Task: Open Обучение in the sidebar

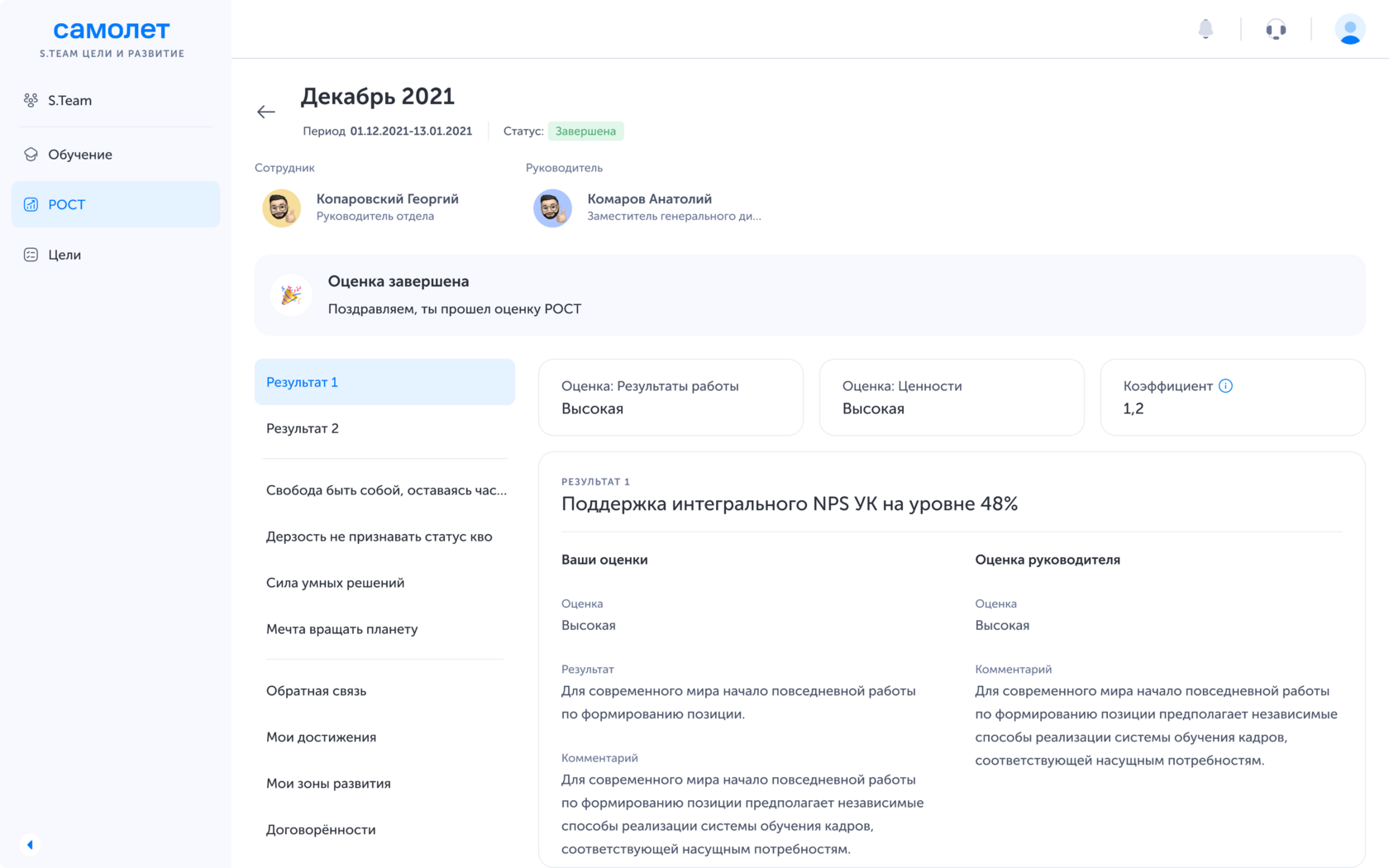Action: tap(79, 155)
